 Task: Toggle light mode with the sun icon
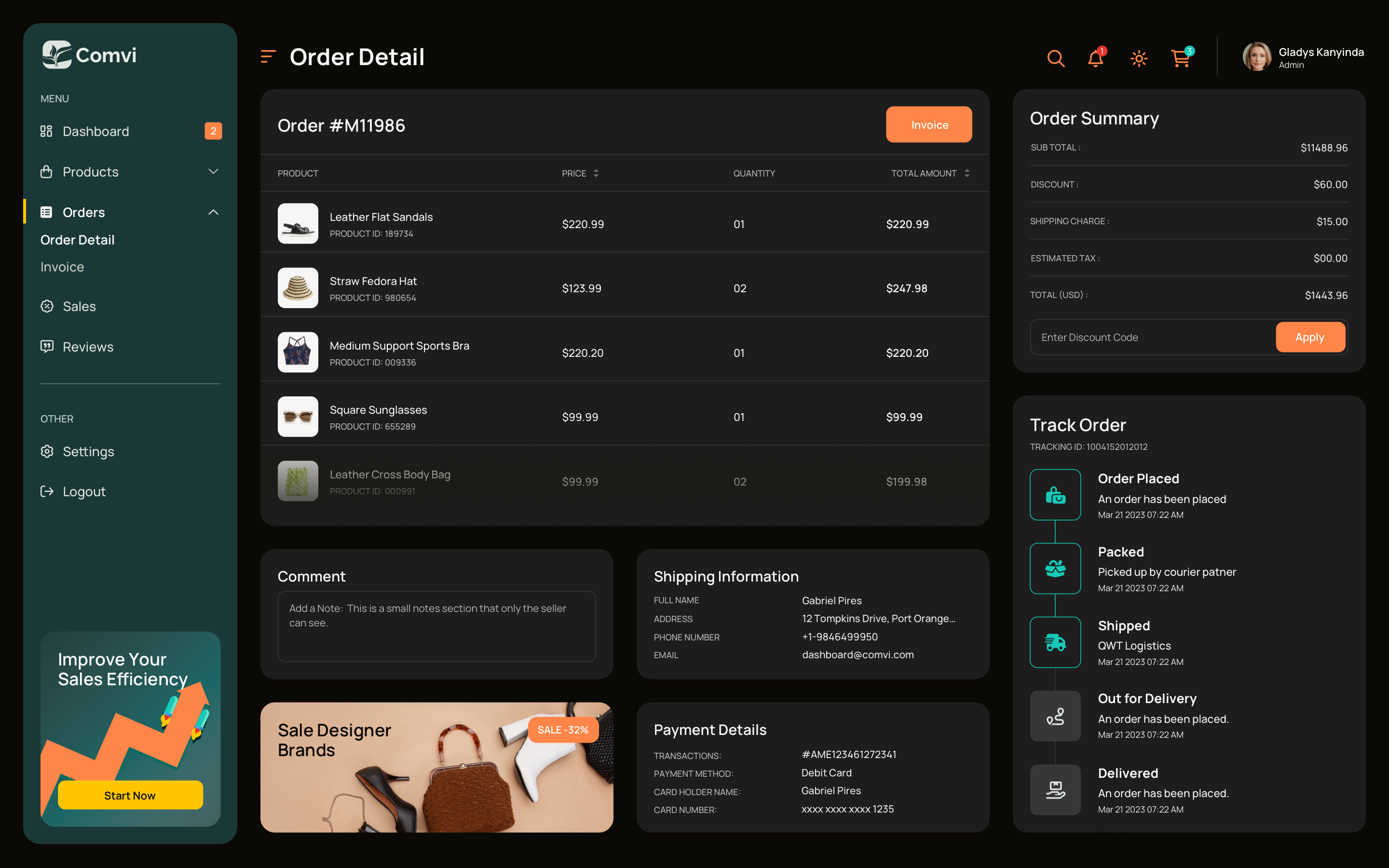[1138, 58]
